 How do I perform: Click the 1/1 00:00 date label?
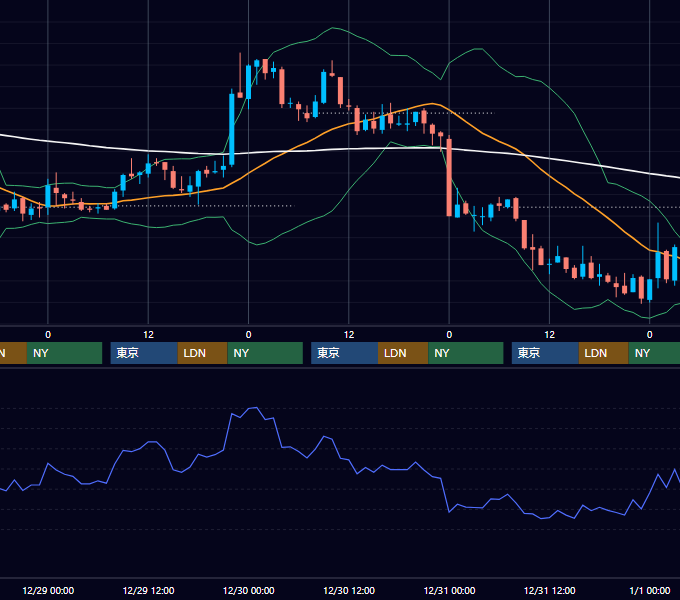650,590
